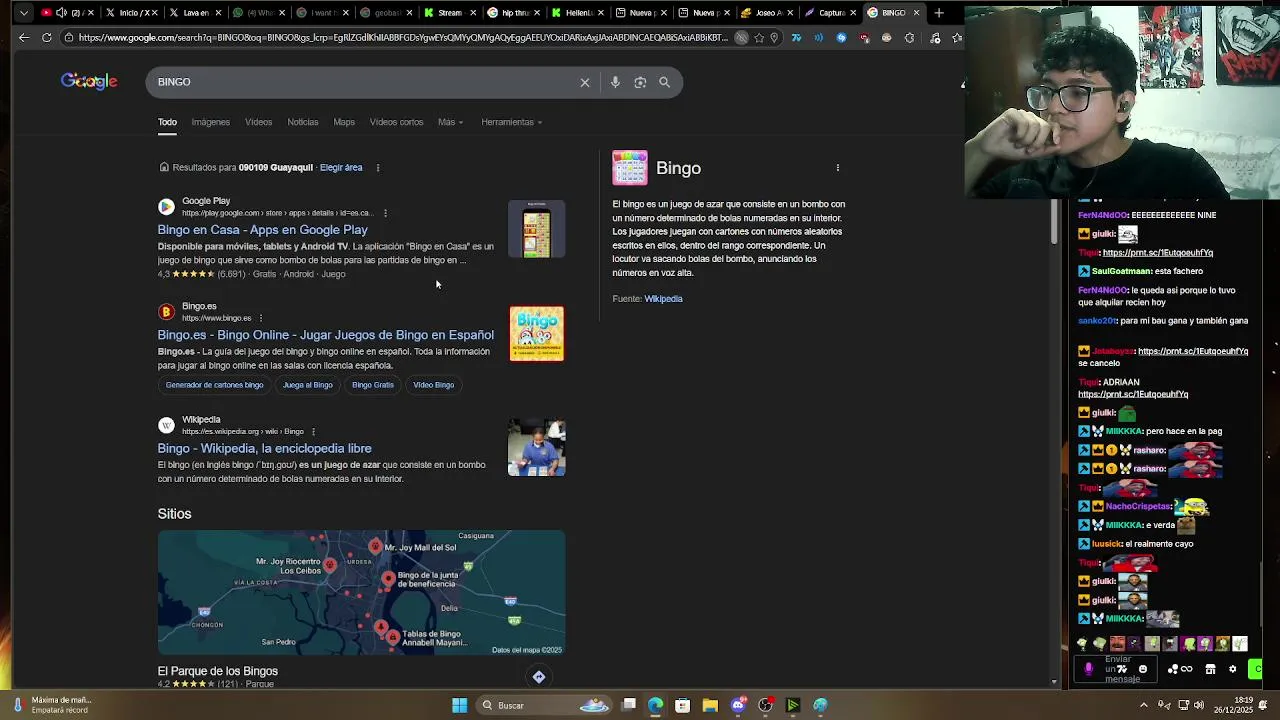Screen dimensions: 1280x720
Task: Switch to Videos cortos results
Action: coord(396,122)
